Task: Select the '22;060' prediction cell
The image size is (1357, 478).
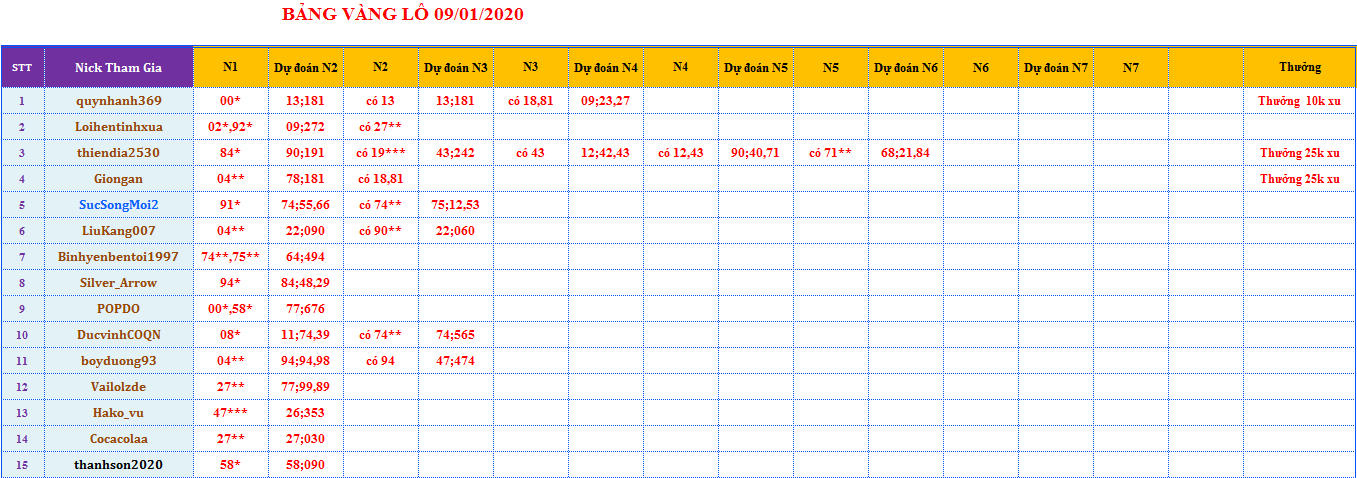Action: click(456, 231)
